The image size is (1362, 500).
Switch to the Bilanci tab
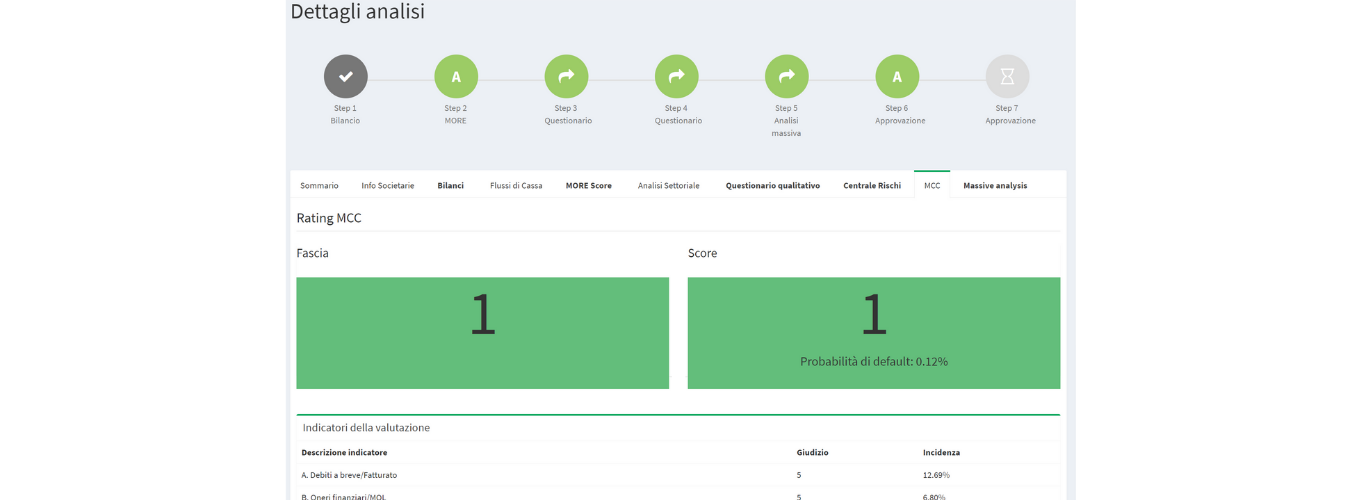451,185
